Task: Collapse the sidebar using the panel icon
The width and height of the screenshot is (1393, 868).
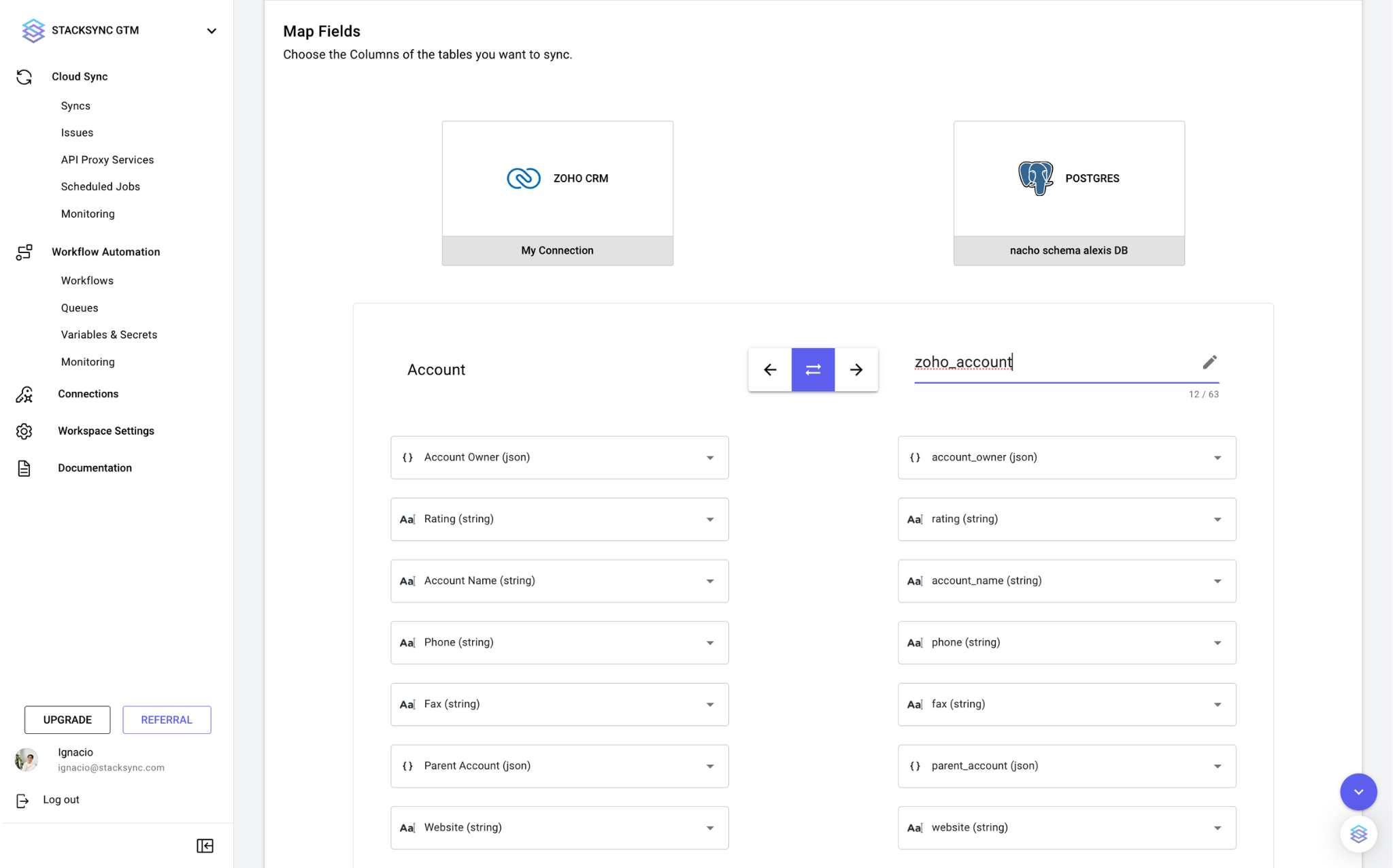Action: pos(205,846)
